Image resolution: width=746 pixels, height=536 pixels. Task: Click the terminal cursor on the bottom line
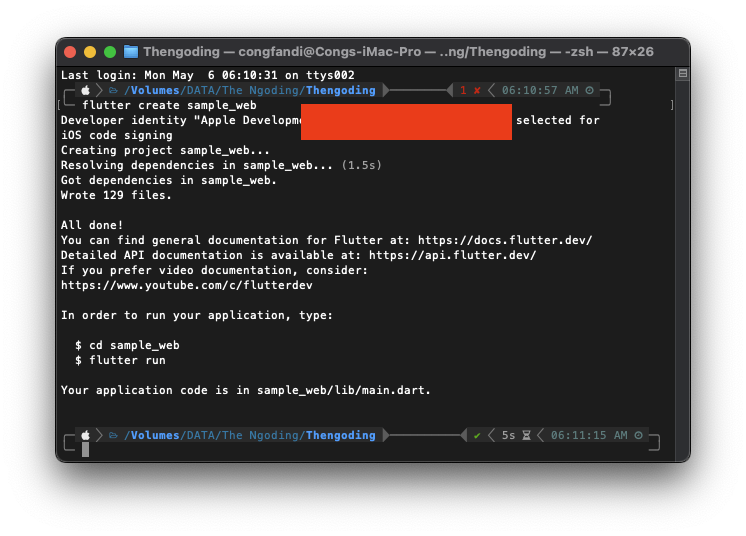86,450
